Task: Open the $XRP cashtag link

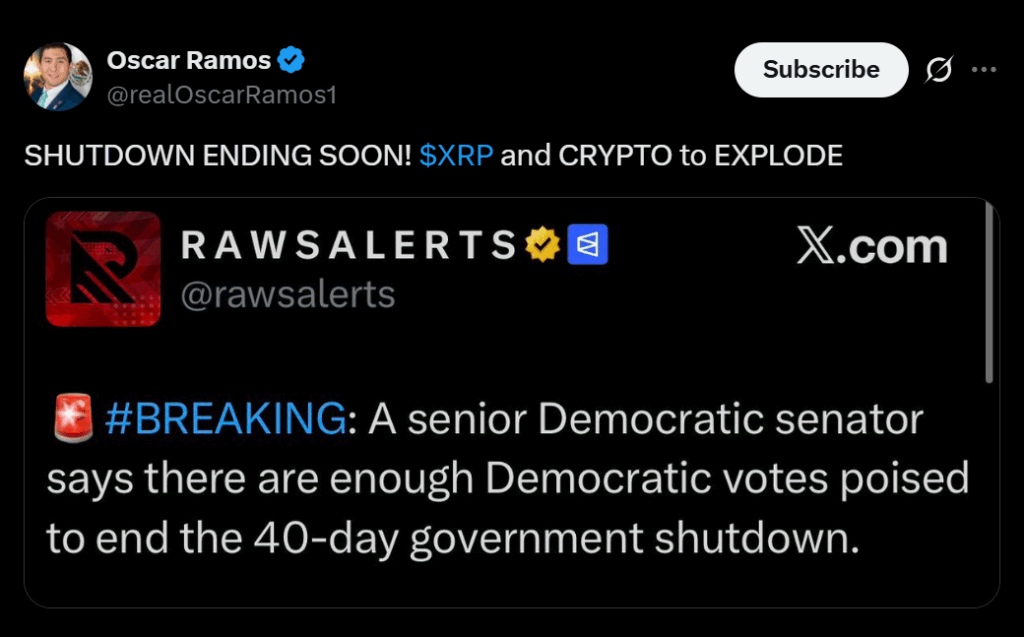Action: (457, 156)
